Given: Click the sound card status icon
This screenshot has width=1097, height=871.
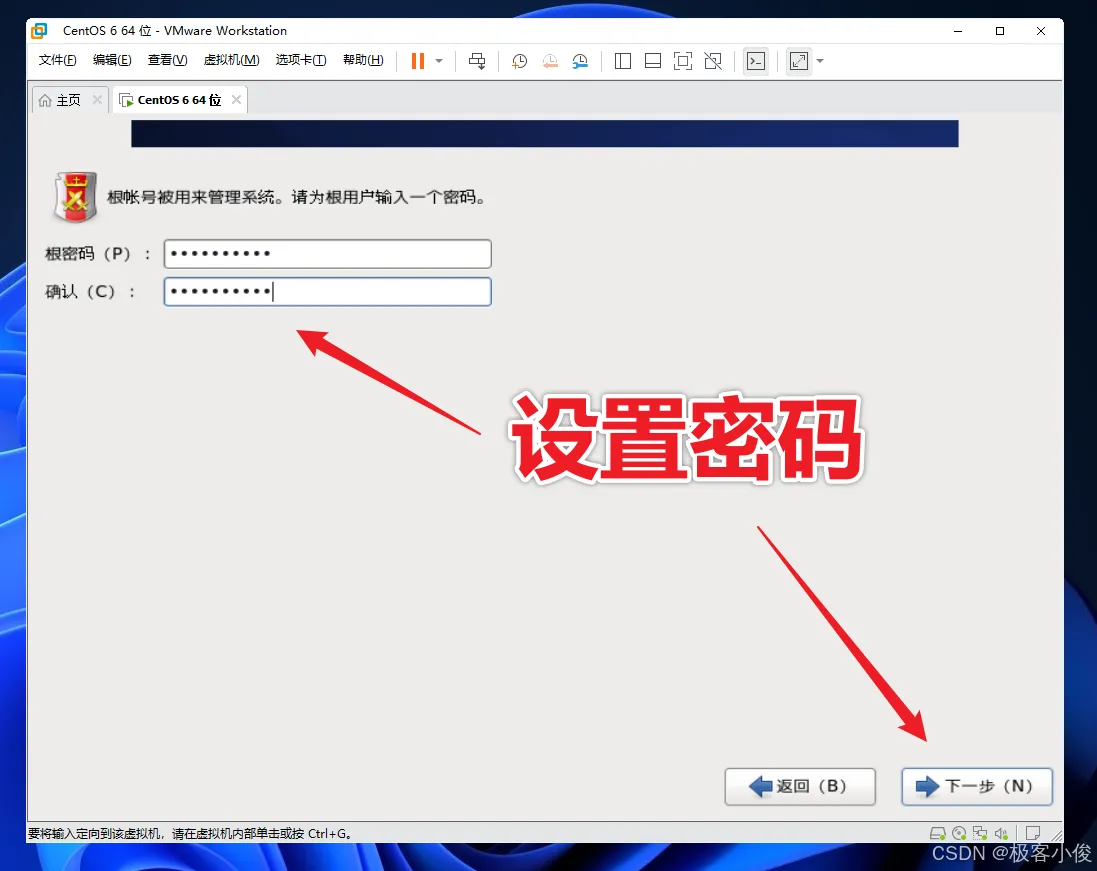Looking at the screenshot, I should (1001, 833).
